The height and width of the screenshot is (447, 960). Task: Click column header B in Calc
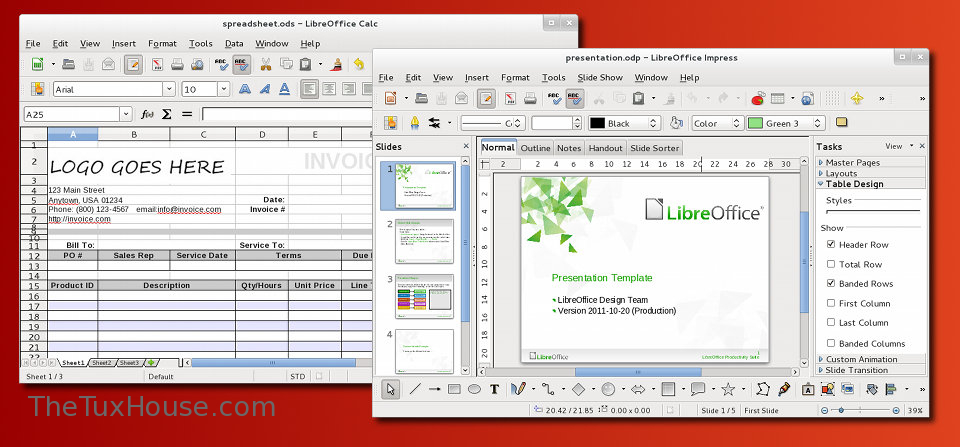(134, 134)
